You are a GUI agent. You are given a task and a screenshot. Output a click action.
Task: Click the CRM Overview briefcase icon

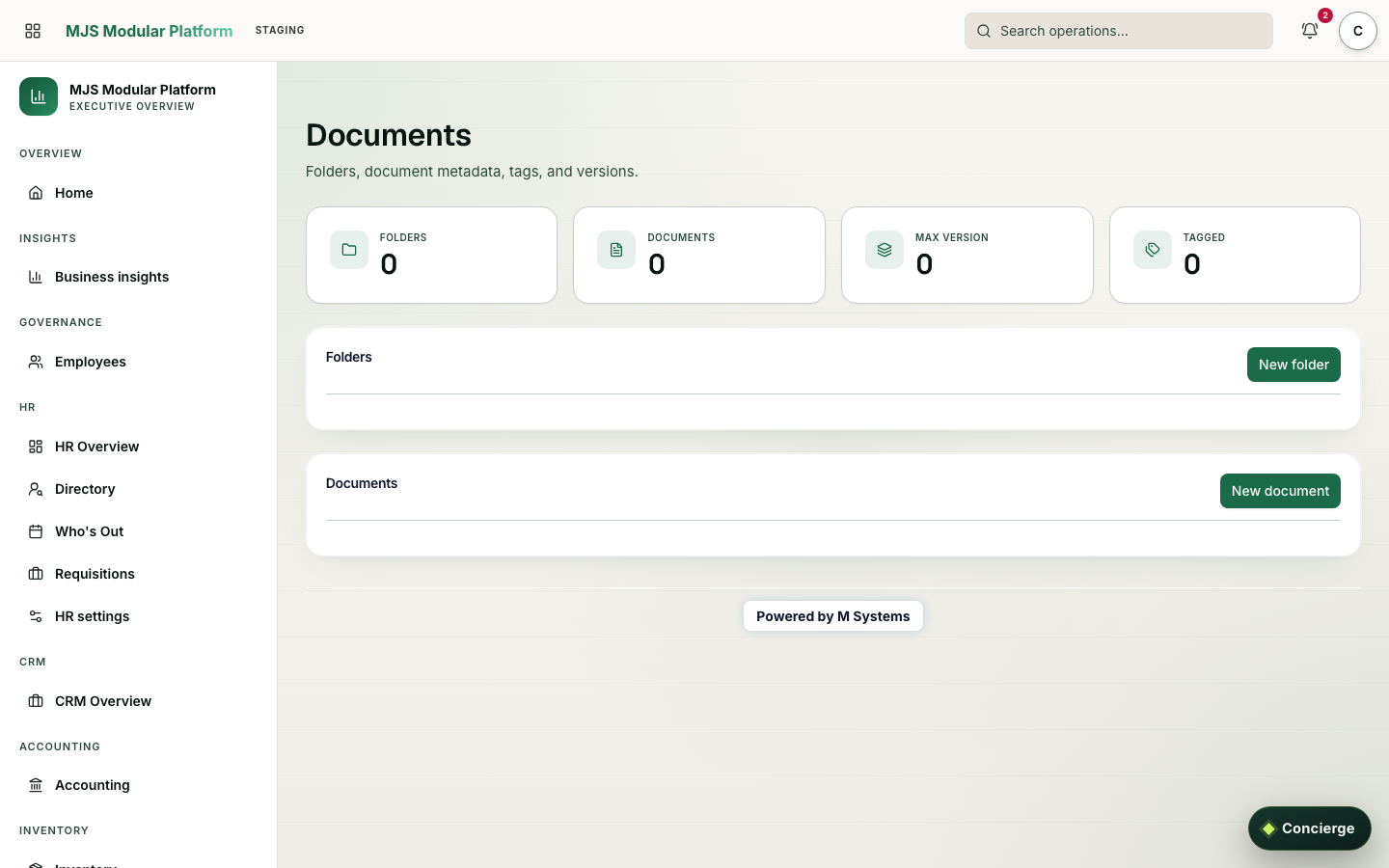coord(36,701)
